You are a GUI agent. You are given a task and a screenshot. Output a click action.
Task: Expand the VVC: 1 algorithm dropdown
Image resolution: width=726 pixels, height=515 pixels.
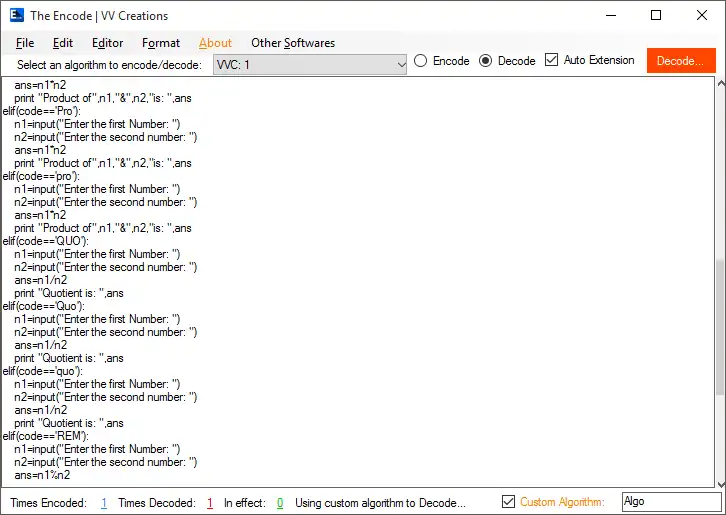pos(310,64)
